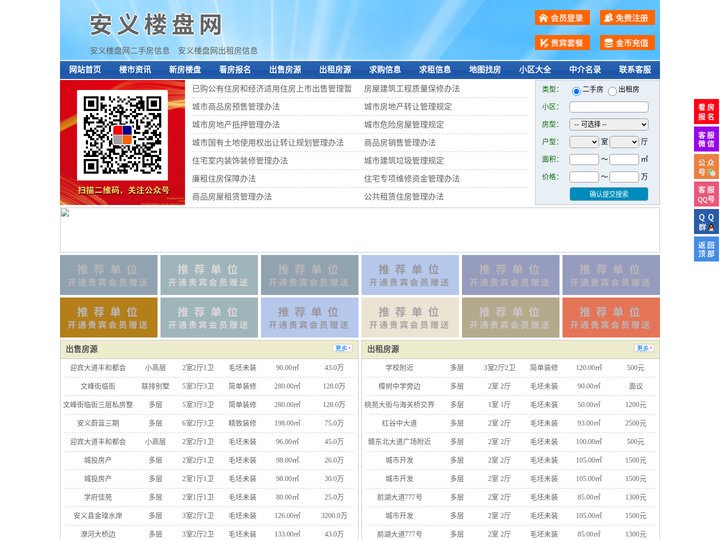The width and height of the screenshot is (720, 540).
Task: Click the minimum 价格 input field
Action: point(584,177)
